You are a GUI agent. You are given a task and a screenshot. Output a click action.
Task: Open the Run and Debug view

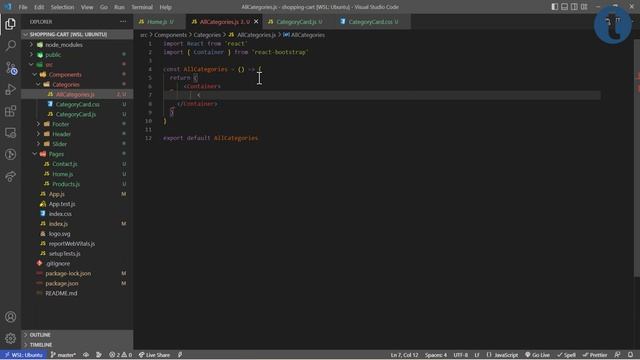click(11, 89)
